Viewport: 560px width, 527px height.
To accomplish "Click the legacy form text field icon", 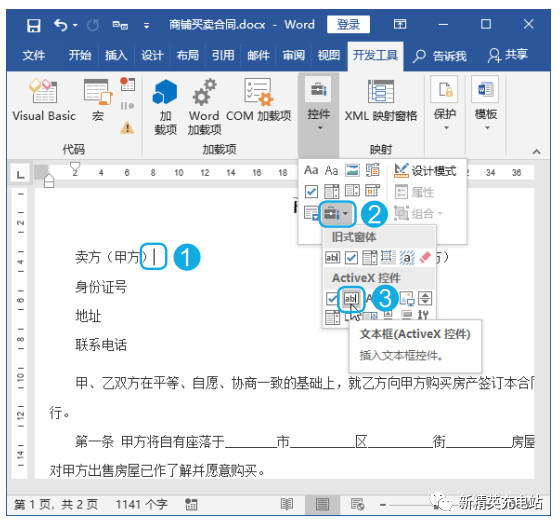I will coord(332,257).
